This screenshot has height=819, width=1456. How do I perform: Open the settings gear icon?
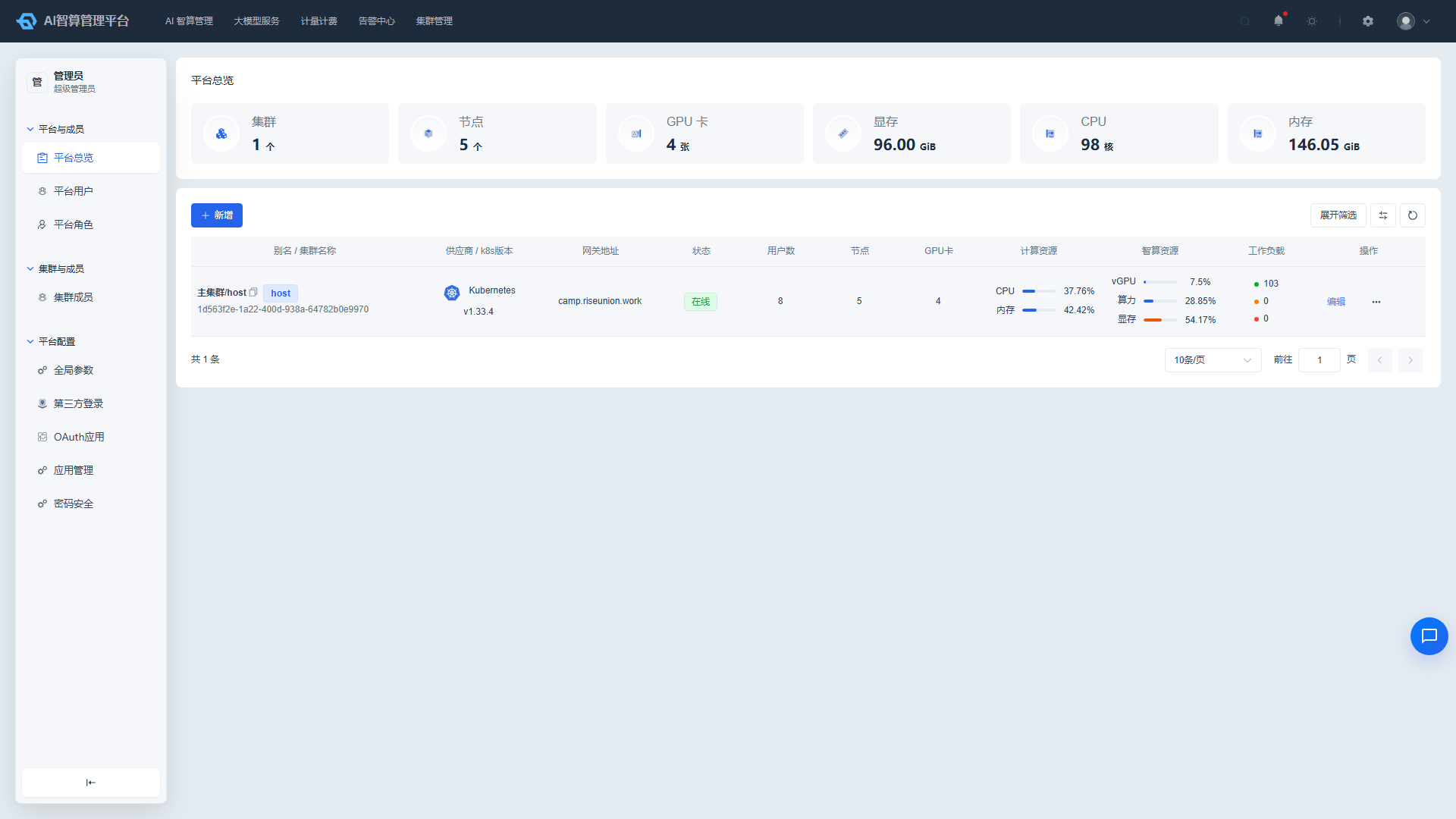point(1368,21)
